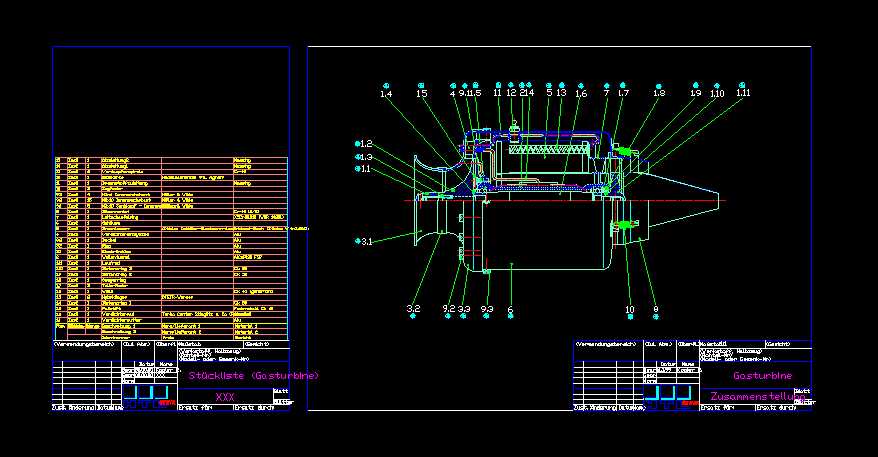Select the callout label 1.11

743,93
